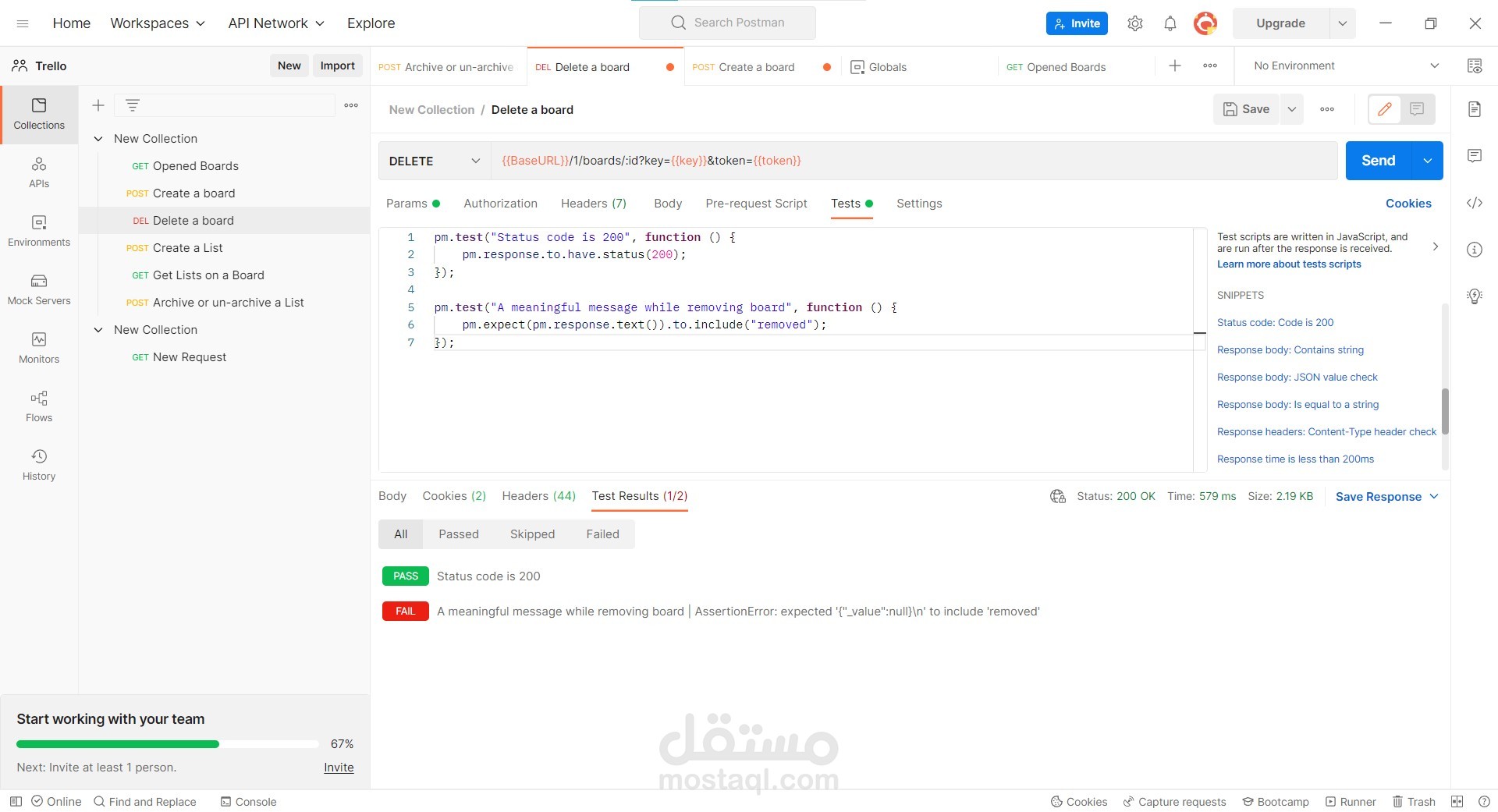Open request more actions ellipsis
Image resolution: width=1498 pixels, height=812 pixels.
pos(1327,109)
